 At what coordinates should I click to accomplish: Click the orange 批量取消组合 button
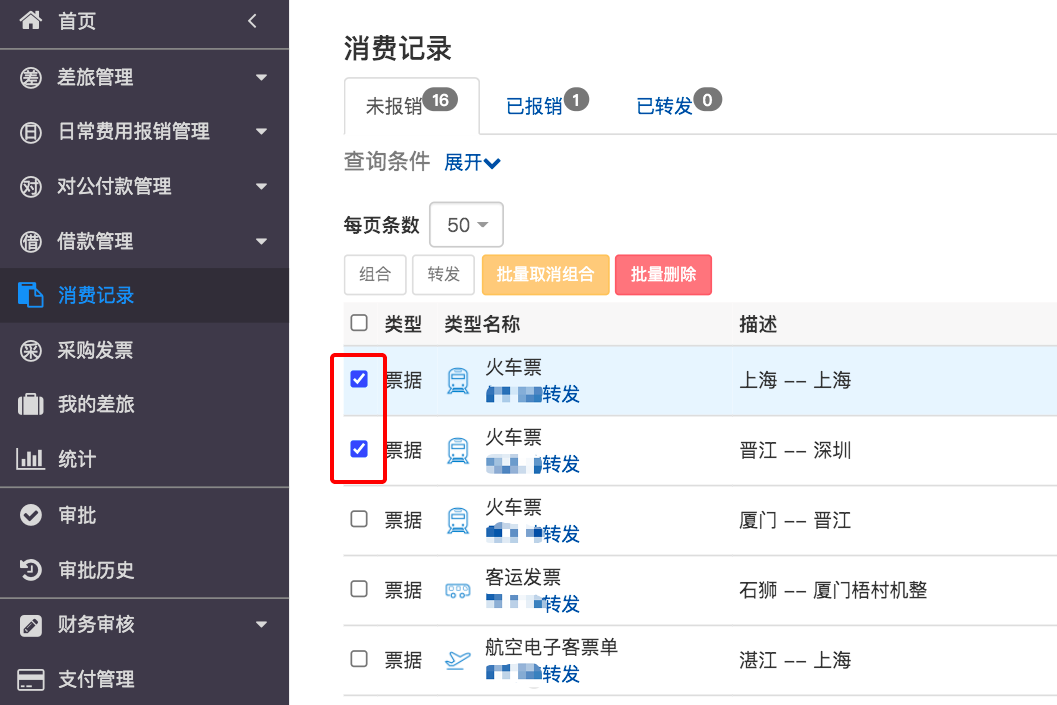(x=545, y=274)
